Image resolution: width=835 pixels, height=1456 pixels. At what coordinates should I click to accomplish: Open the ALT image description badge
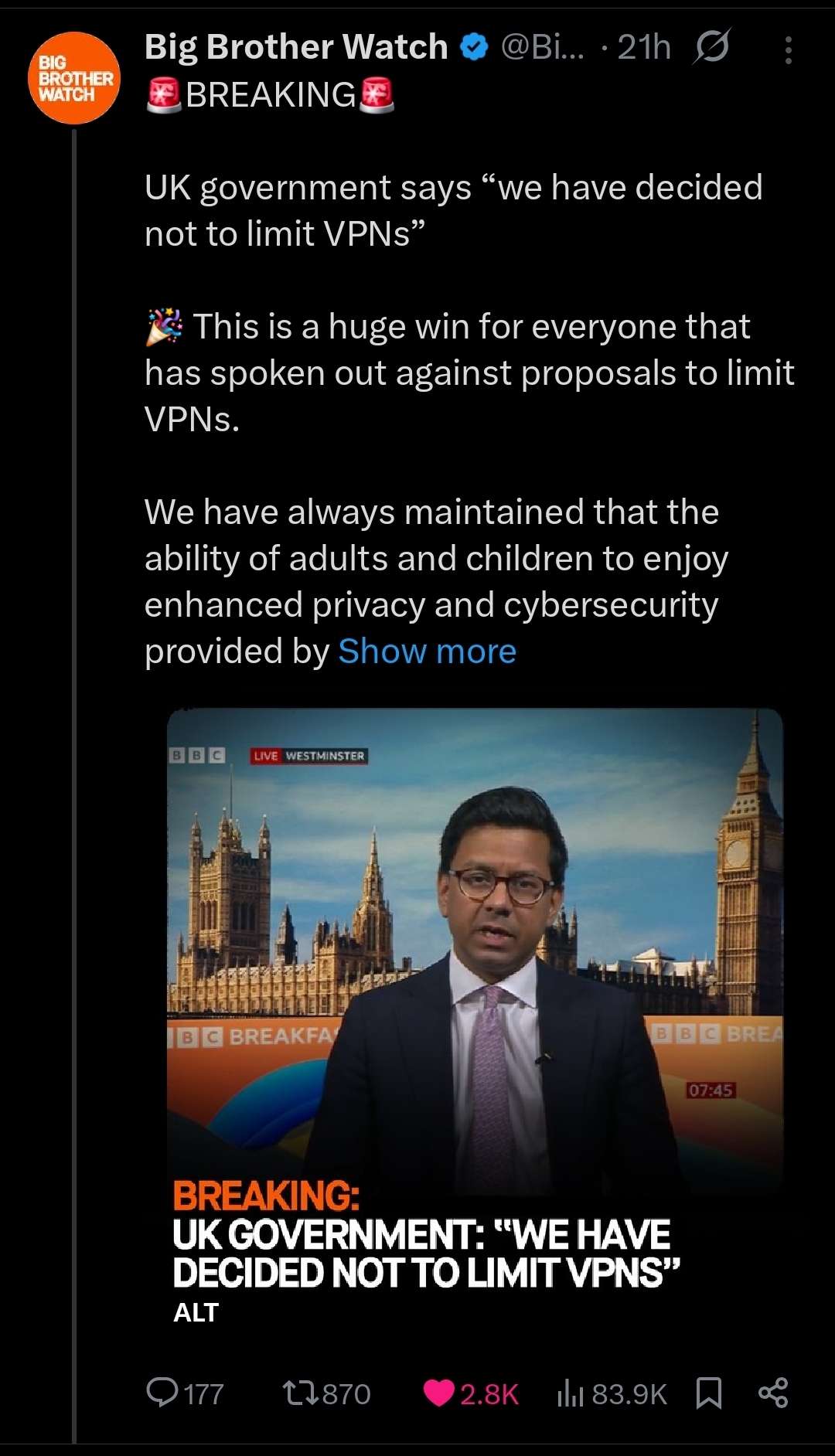click(x=196, y=1312)
